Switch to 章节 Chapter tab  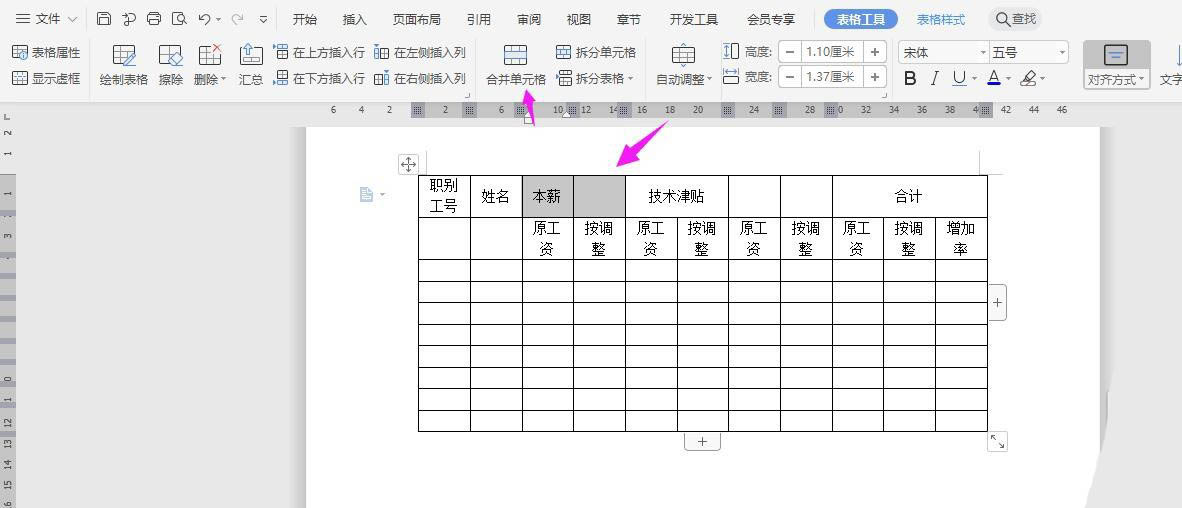coord(629,20)
